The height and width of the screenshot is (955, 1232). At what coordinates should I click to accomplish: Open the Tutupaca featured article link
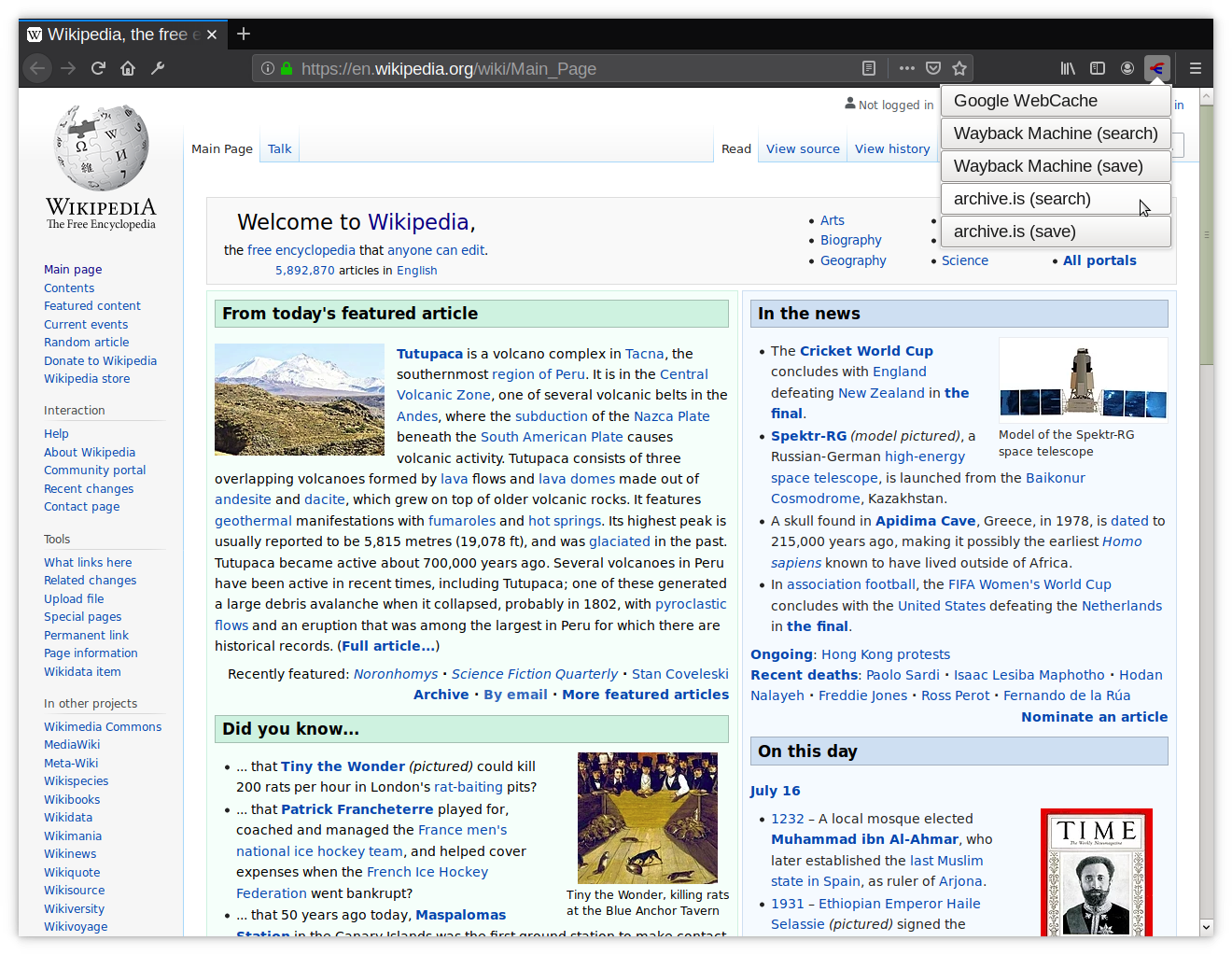point(429,354)
